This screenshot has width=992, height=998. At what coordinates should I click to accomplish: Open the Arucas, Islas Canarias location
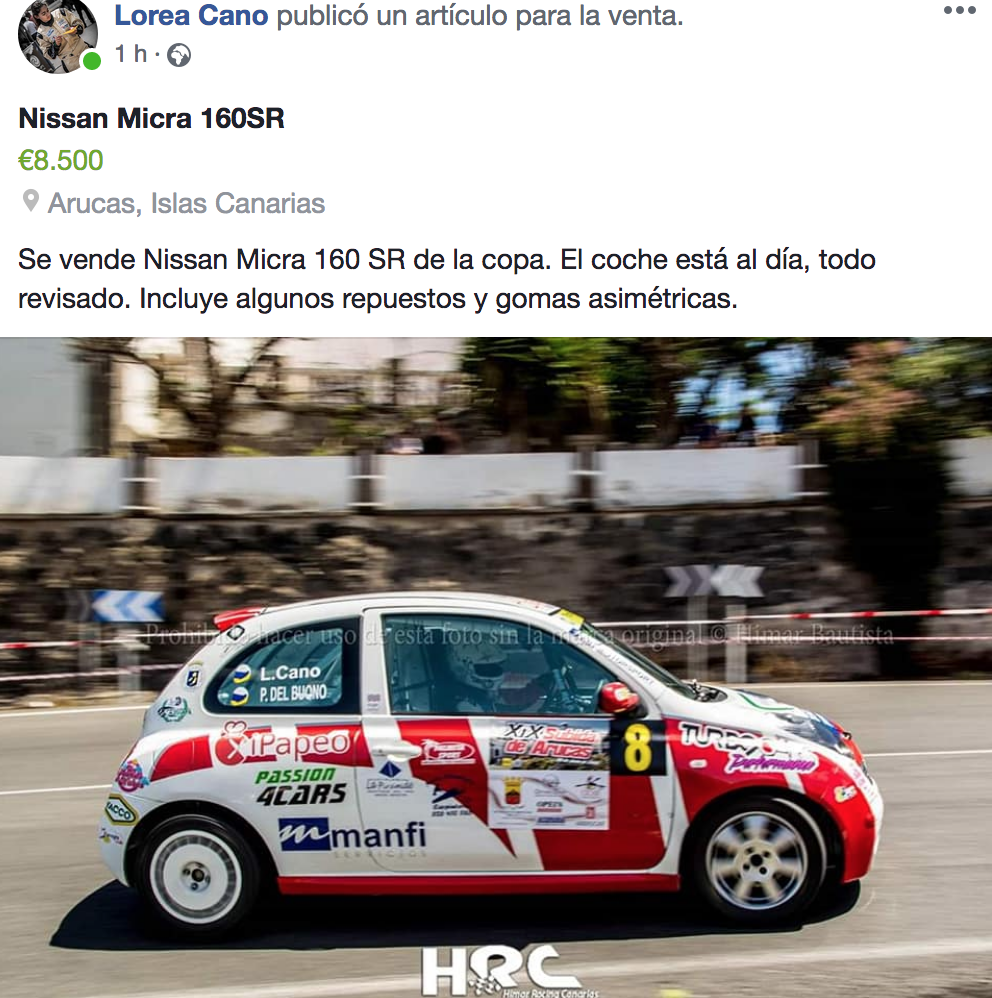(186, 204)
